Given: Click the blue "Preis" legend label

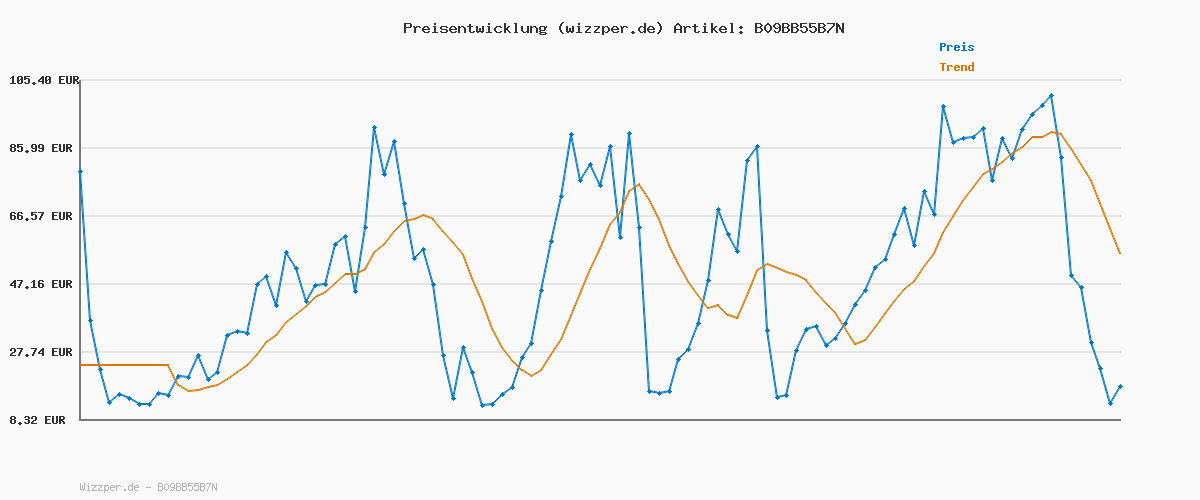Looking at the screenshot, I should coord(956,47).
